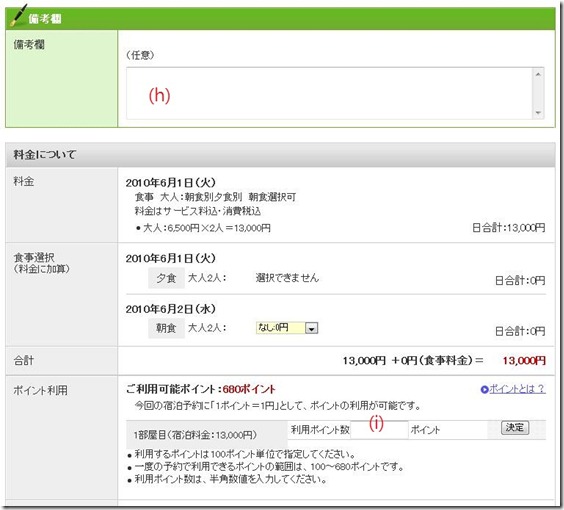This screenshot has height=510, width=564.
Task: Click the red total 13,000円
Action: coord(524,361)
